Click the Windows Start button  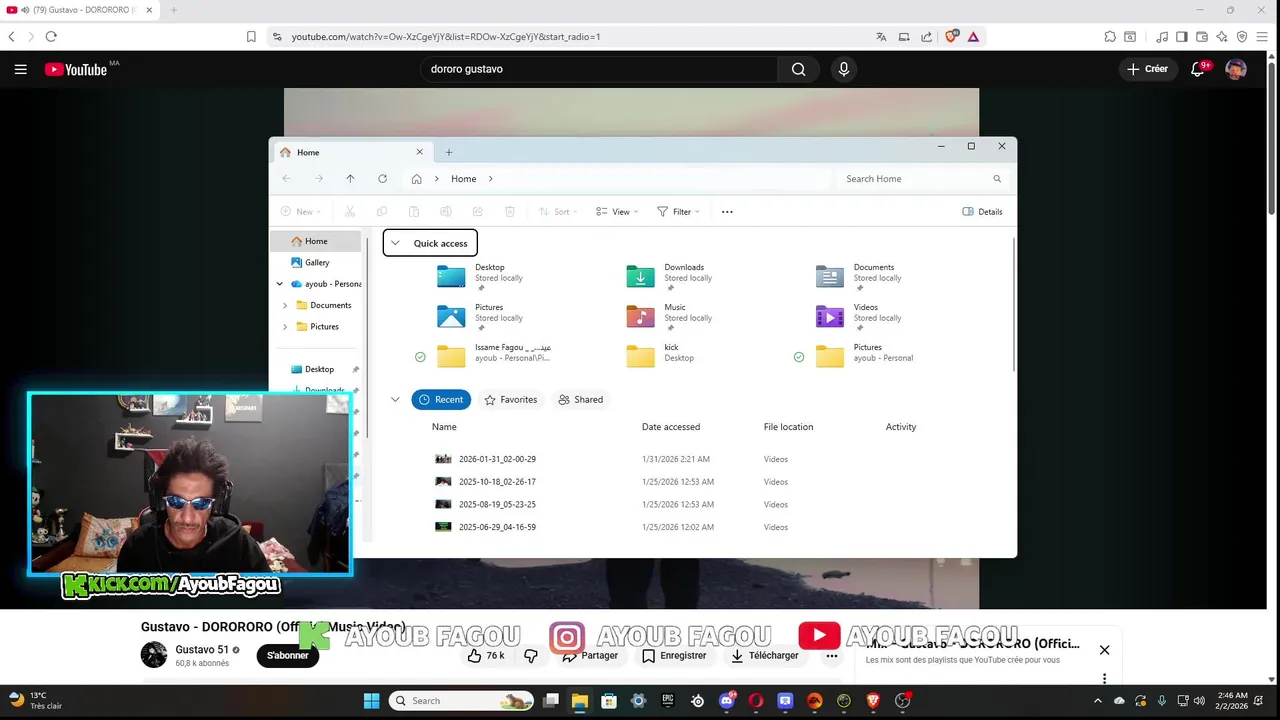371,701
